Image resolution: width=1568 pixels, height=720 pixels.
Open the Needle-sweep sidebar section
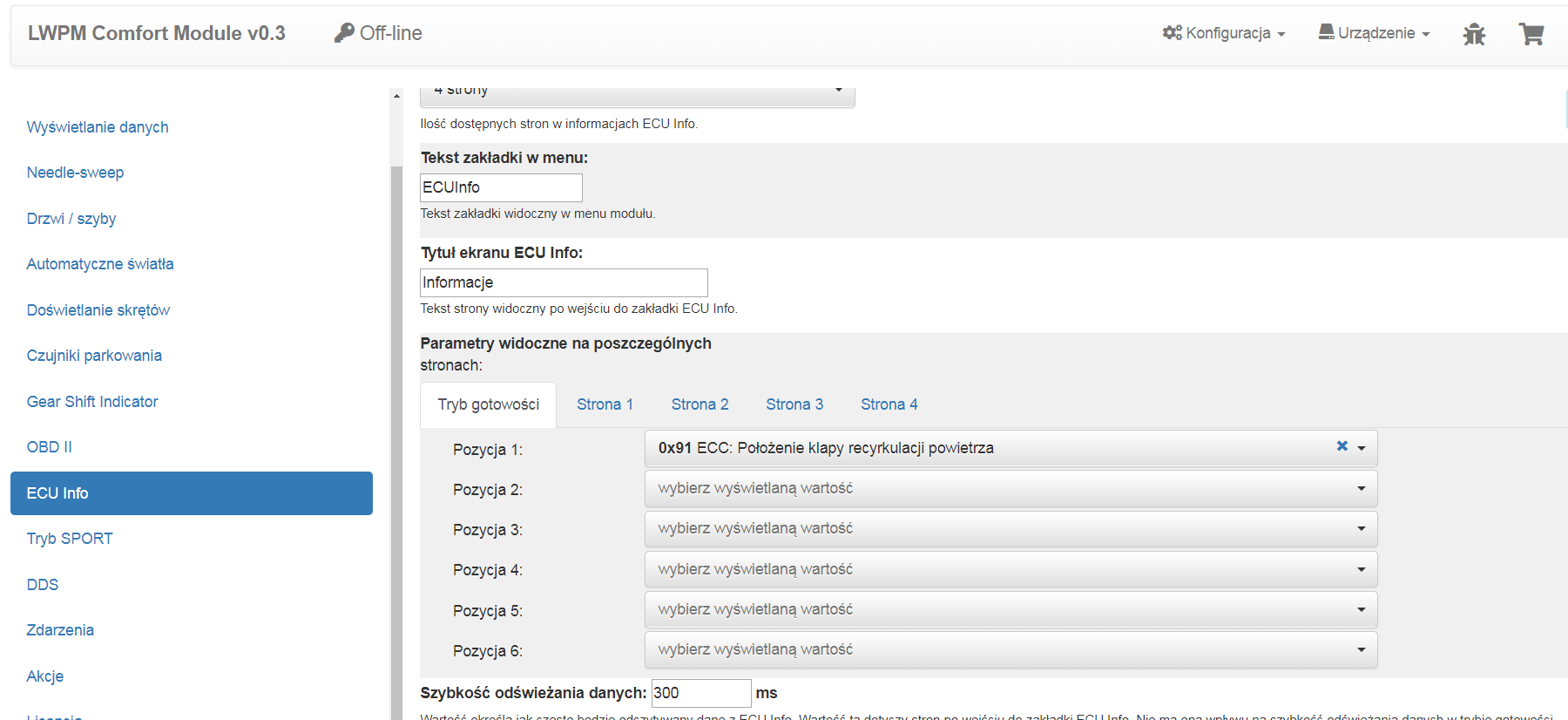tap(75, 173)
